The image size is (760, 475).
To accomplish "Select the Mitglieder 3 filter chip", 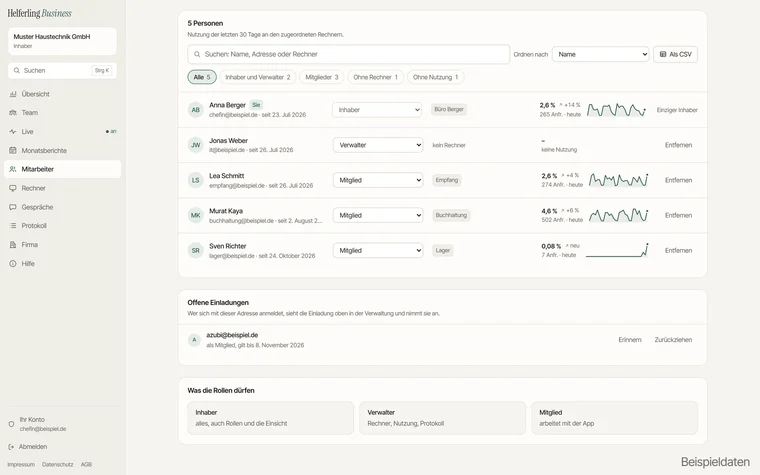I will (x=321, y=77).
